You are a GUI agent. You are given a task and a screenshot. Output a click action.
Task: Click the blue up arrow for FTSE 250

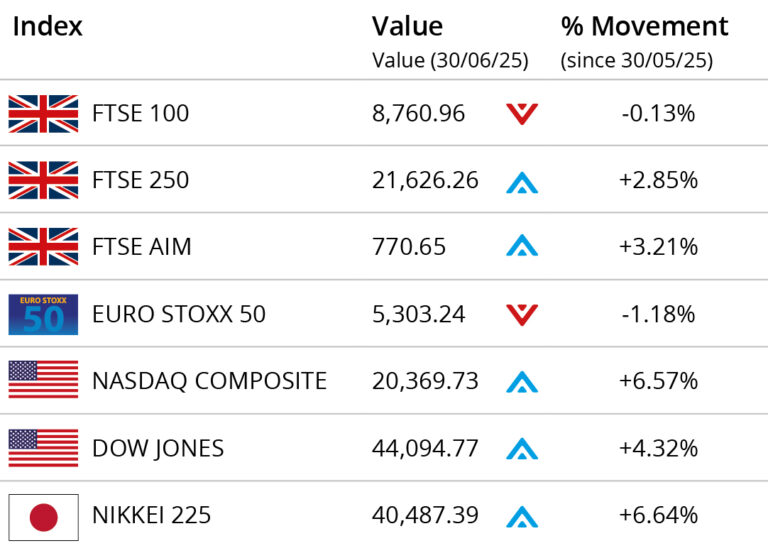pyautogui.click(x=522, y=182)
